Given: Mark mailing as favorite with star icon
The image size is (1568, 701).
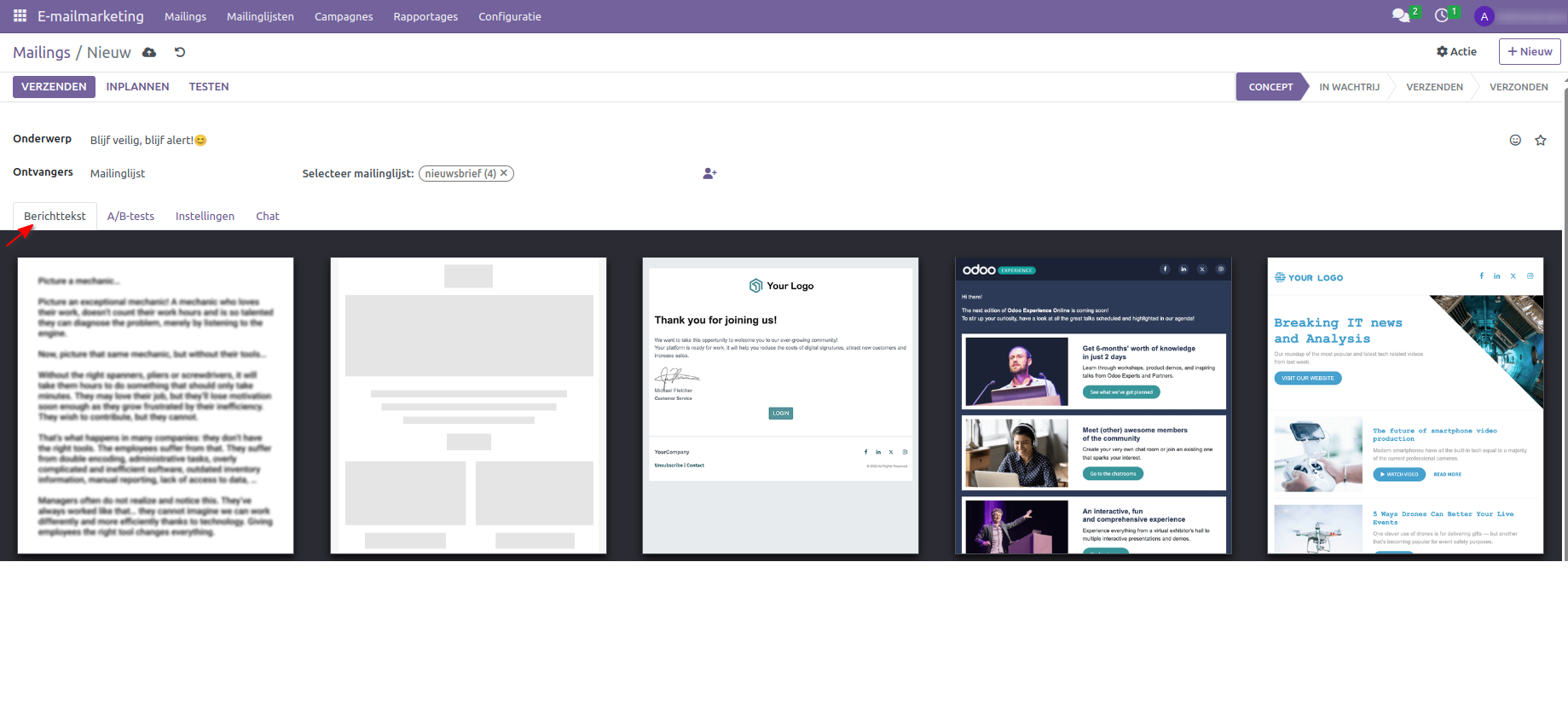Looking at the screenshot, I should pos(1541,140).
